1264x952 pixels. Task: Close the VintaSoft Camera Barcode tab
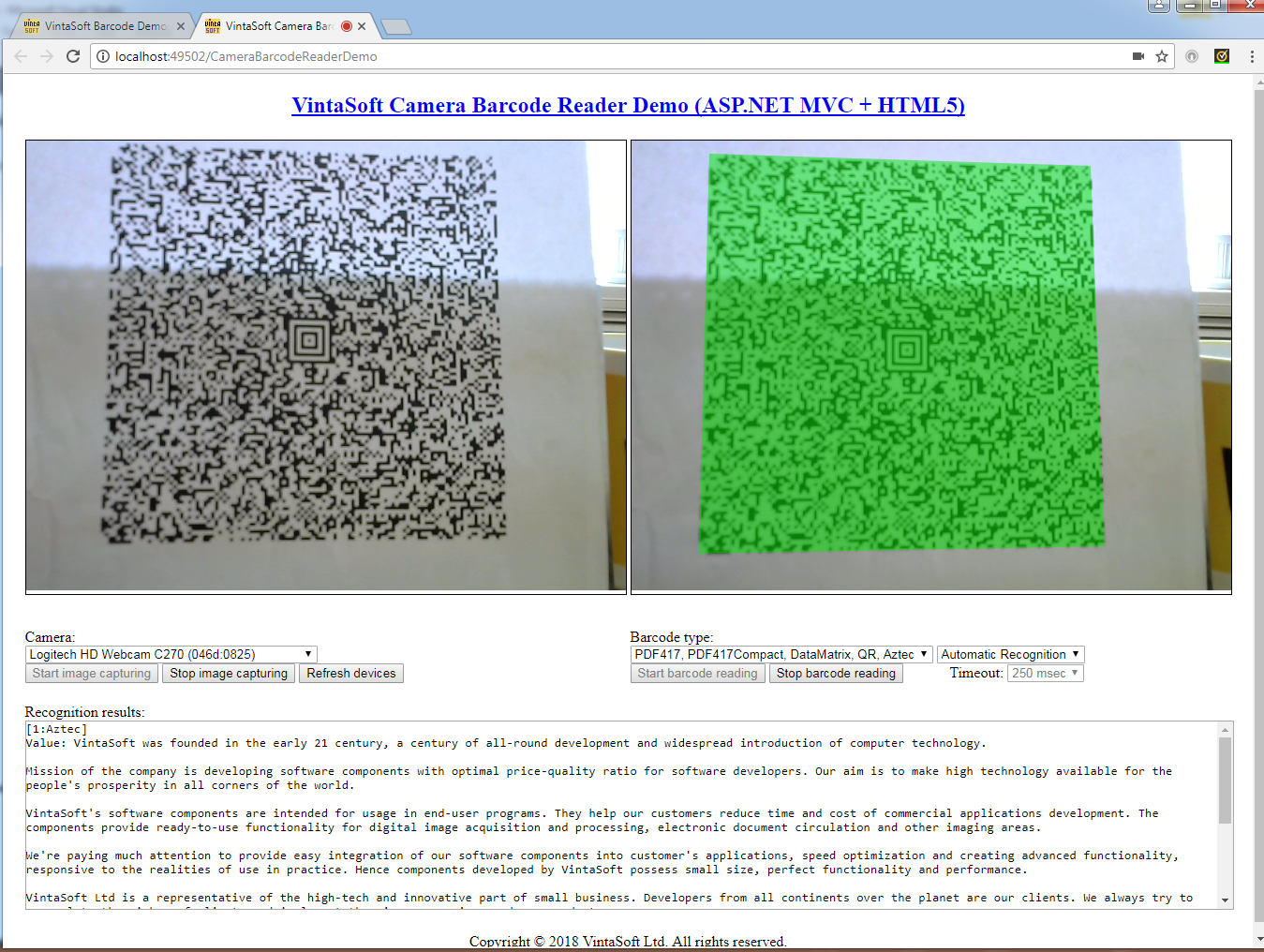tap(362, 26)
